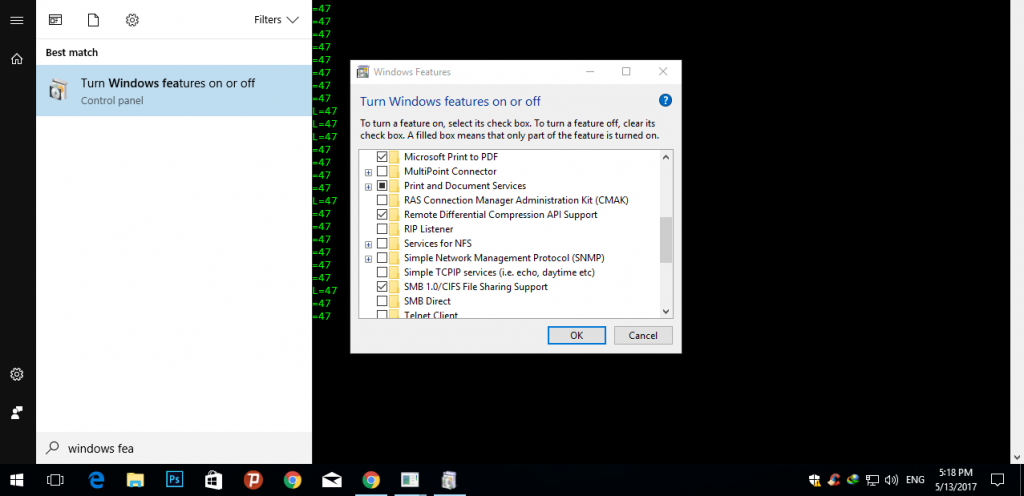Expand the Services for NFS node

[x=369, y=244]
